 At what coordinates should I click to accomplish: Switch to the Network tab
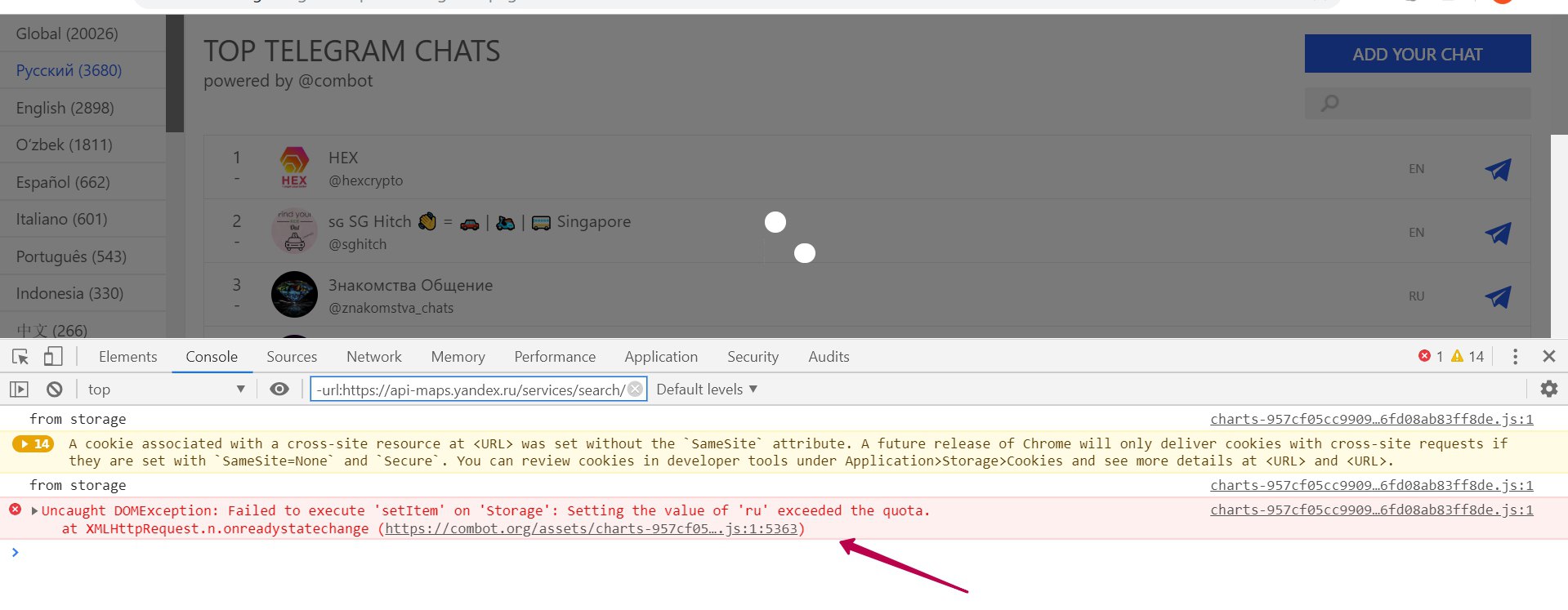(374, 357)
